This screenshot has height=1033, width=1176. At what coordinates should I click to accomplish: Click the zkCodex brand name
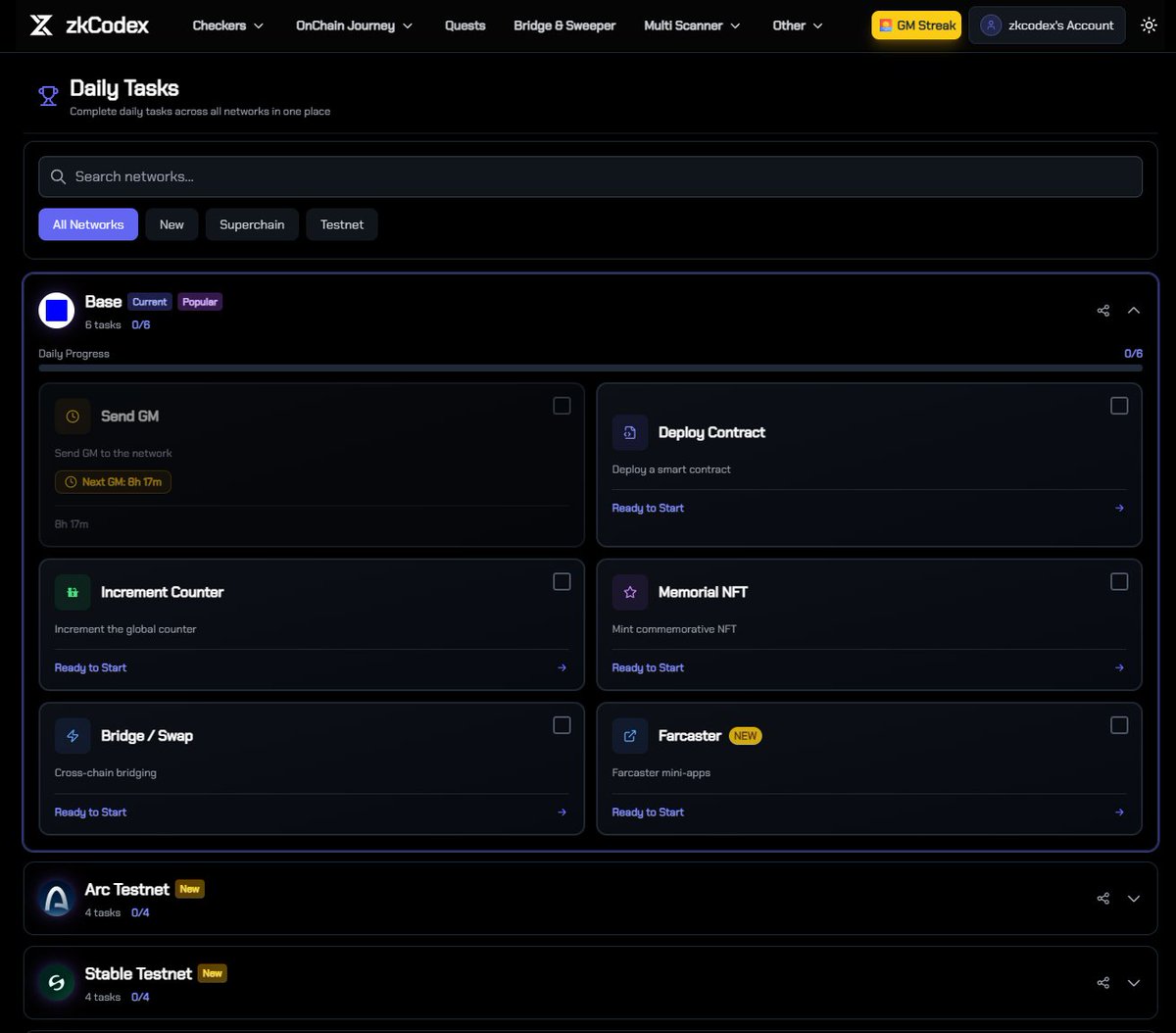click(x=108, y=25)
